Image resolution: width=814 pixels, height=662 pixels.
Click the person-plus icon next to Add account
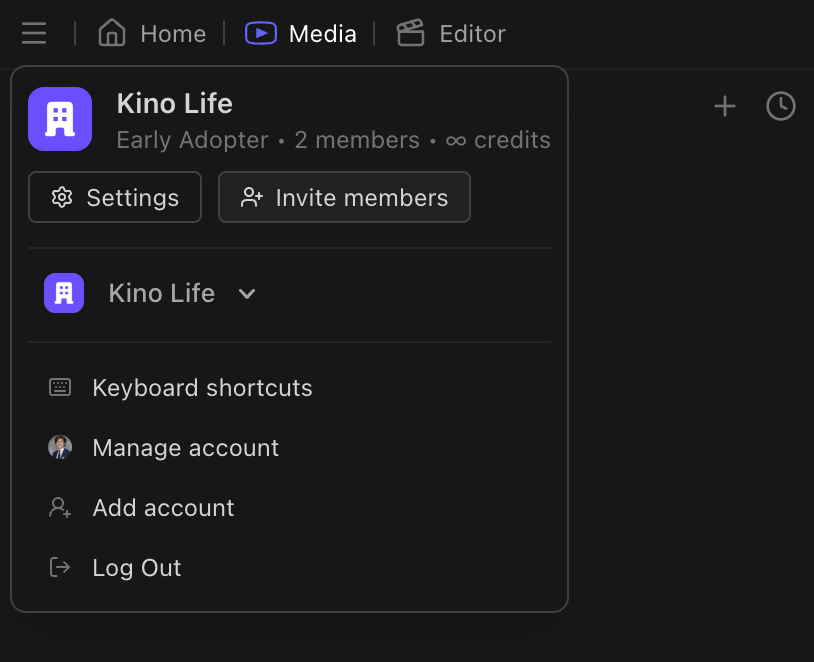(59, 507)
